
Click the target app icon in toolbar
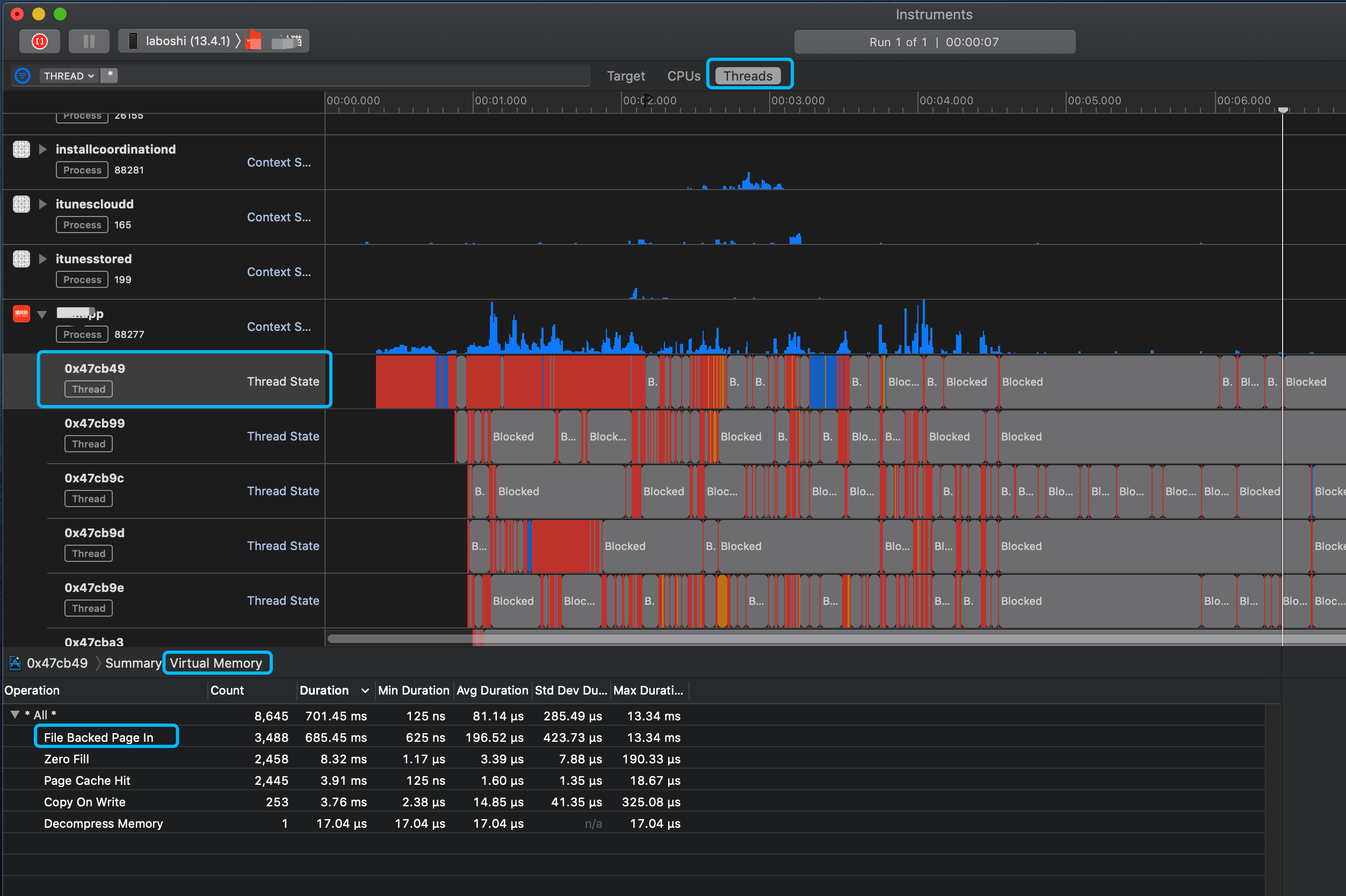point(254,41)
